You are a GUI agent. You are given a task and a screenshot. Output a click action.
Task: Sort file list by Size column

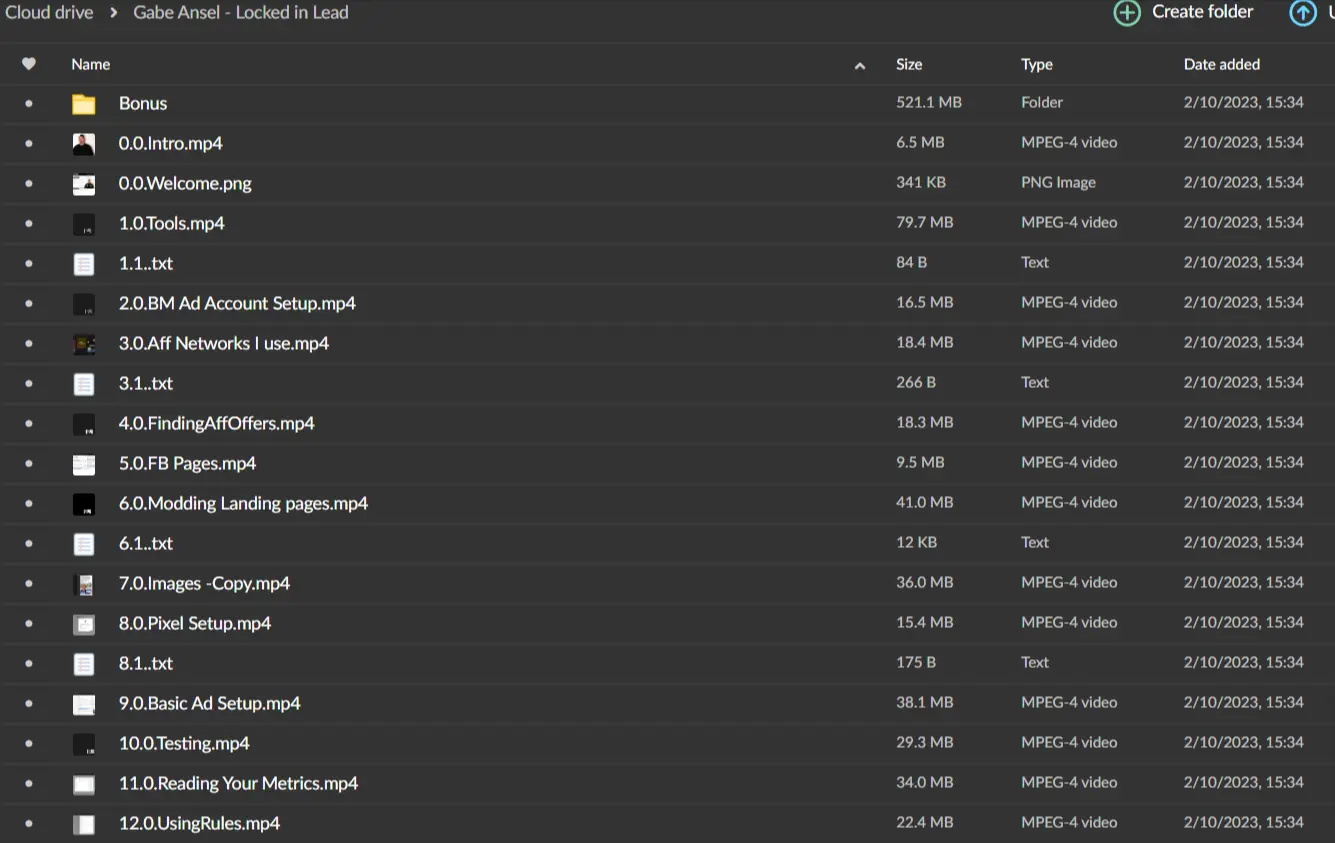[x=909, y=64]
